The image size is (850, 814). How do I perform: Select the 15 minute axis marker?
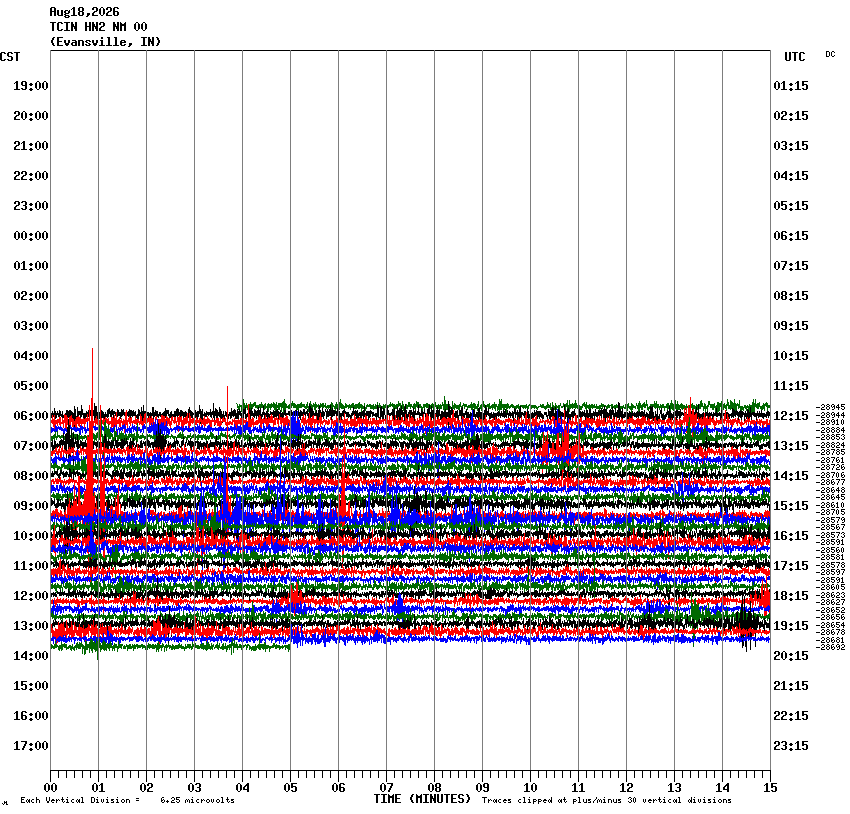point(770,788)
